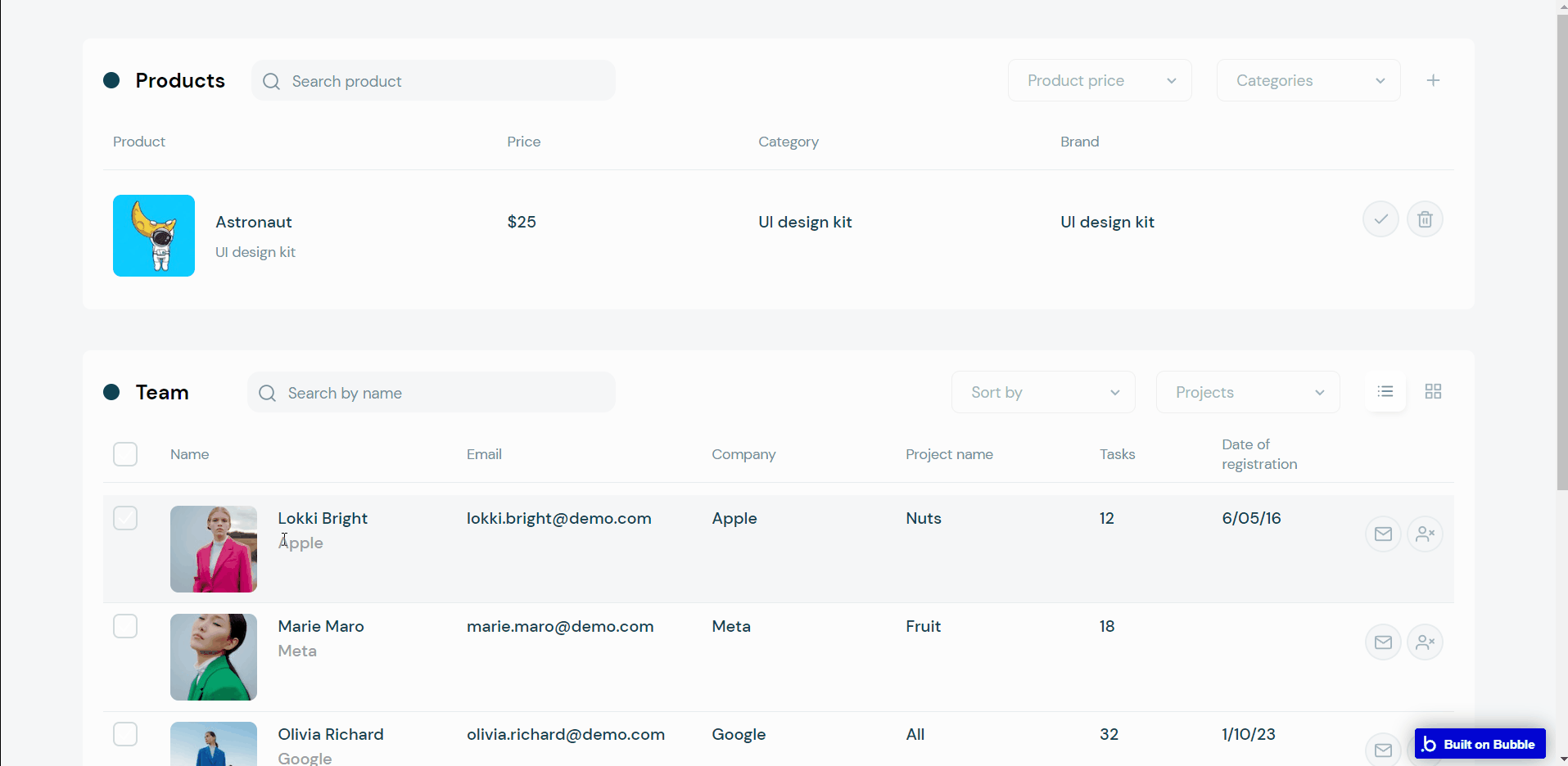
Task: Confirm Astronaut product with checkmark icon
Action: pyautogui.click(x=1380, y=219)
